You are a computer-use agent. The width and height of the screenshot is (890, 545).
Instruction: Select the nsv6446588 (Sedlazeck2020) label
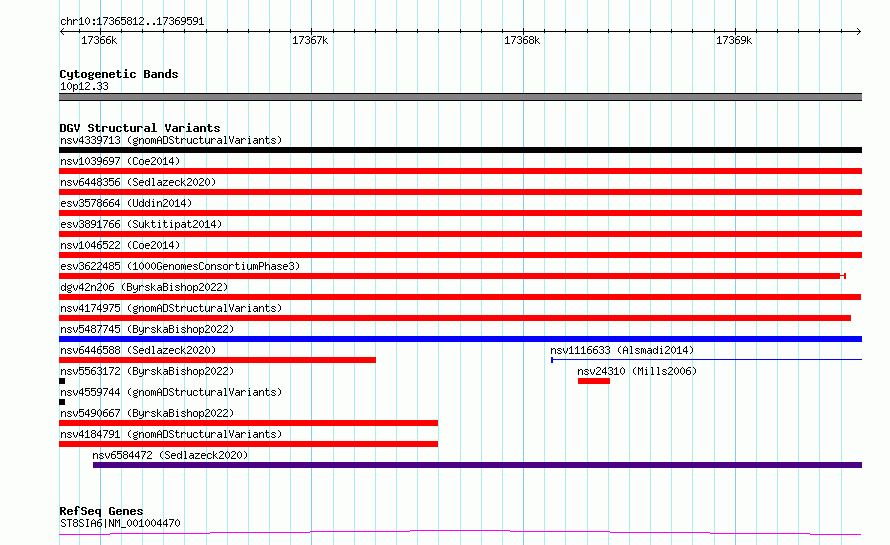click(138, 350)
